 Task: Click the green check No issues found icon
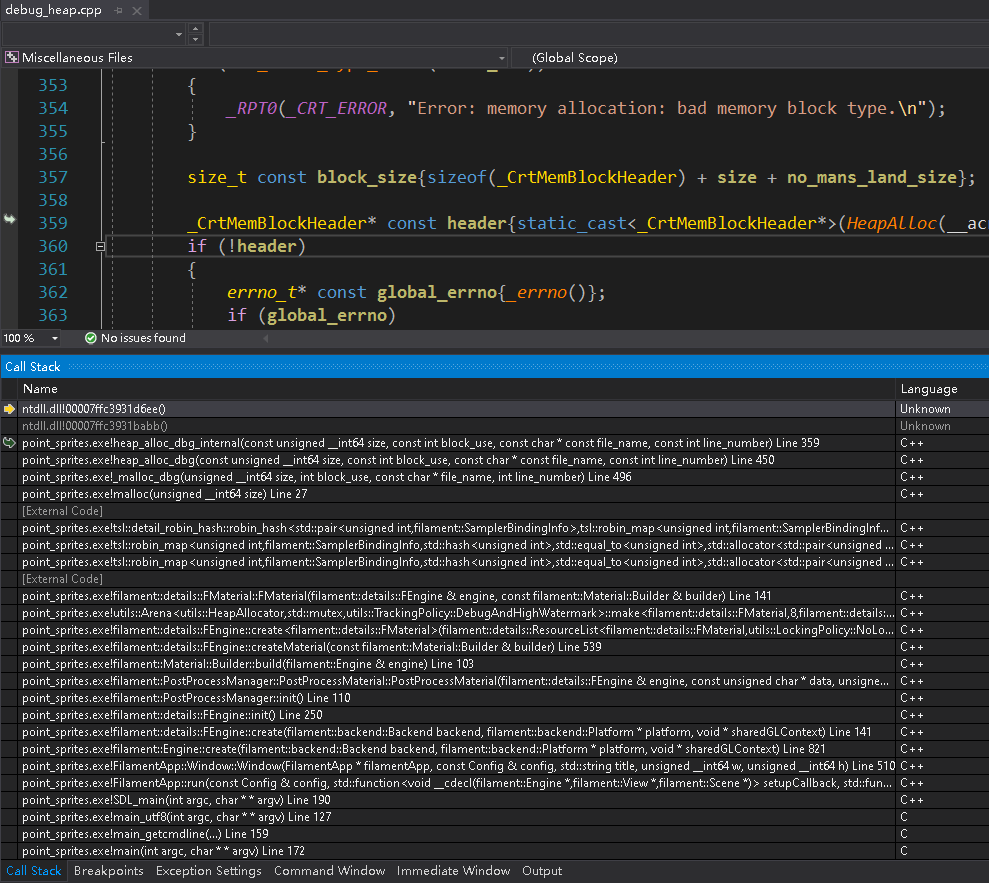coord(90,338)
